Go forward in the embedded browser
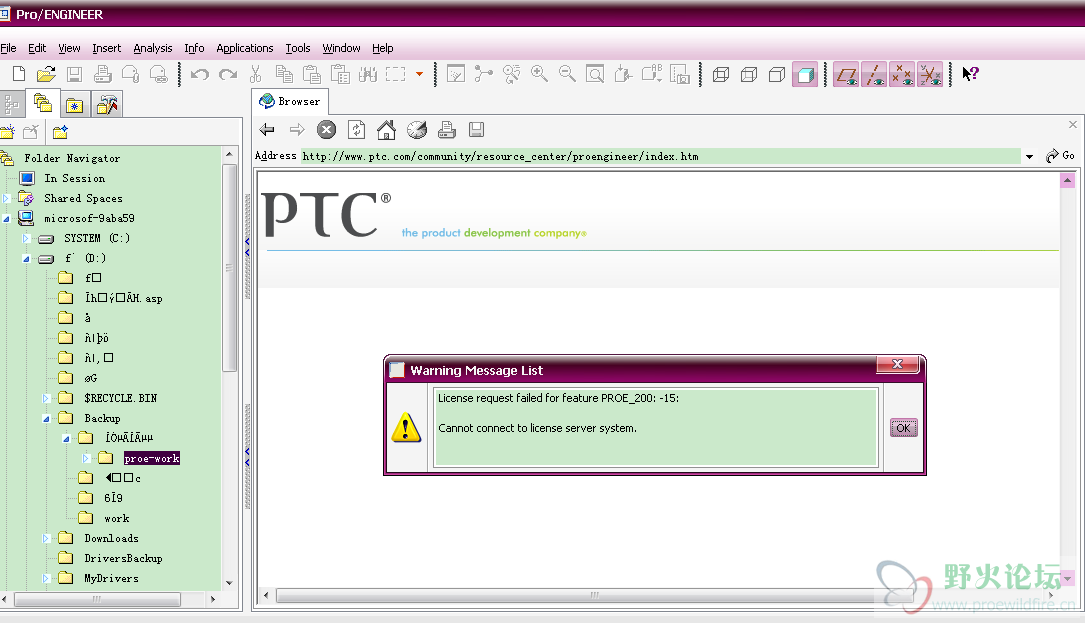 tap(297, 129)
